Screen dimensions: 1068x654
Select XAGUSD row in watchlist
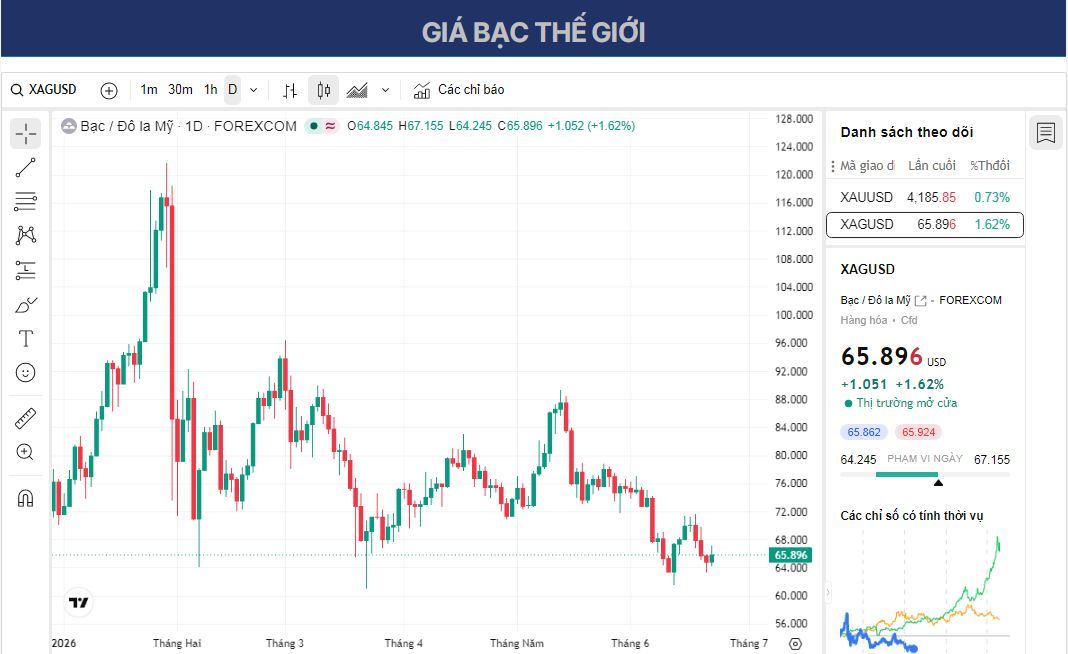[x=924, y=225]
